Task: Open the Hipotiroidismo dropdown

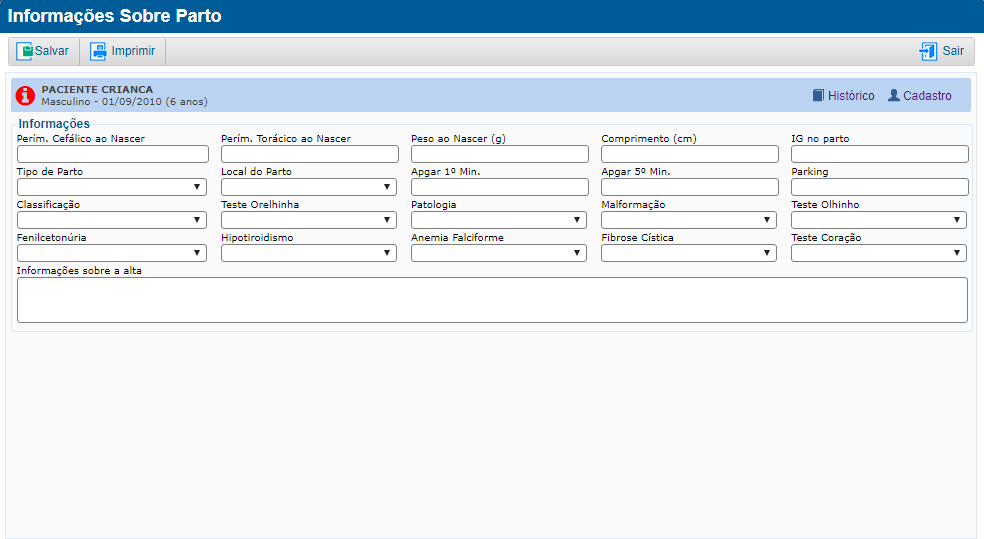Action: 309,253
